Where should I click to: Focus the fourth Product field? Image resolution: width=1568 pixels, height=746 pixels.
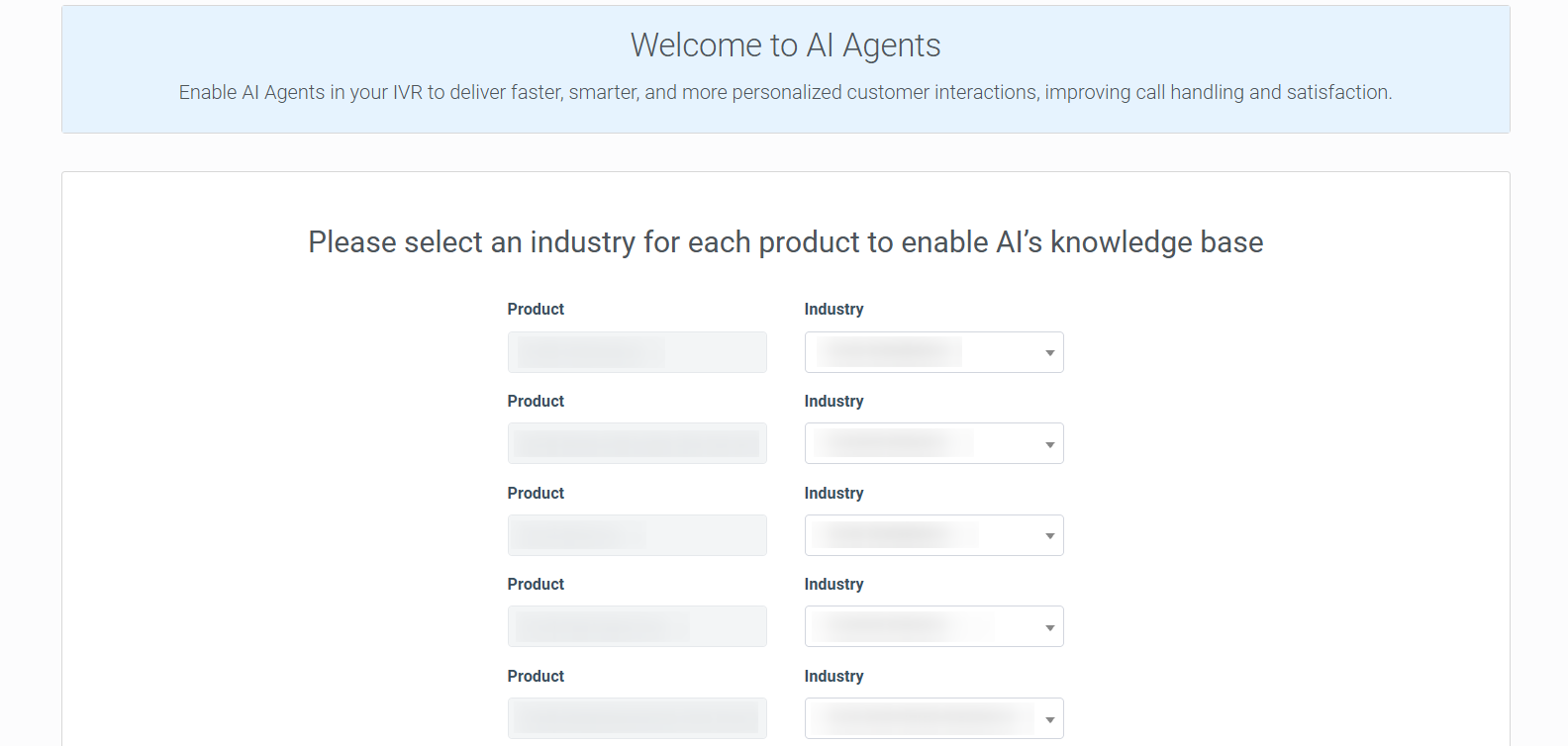[x=637, y=626]
